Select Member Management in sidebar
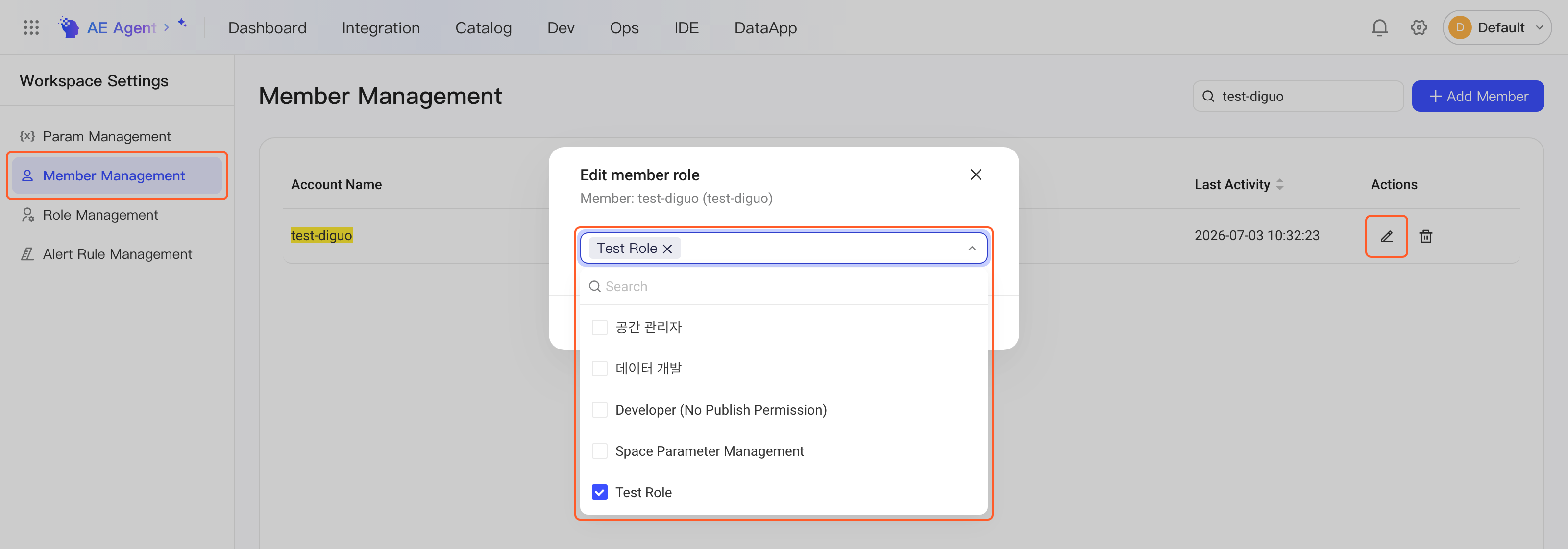Viewport: 1568px width, 549px height. 117,175
